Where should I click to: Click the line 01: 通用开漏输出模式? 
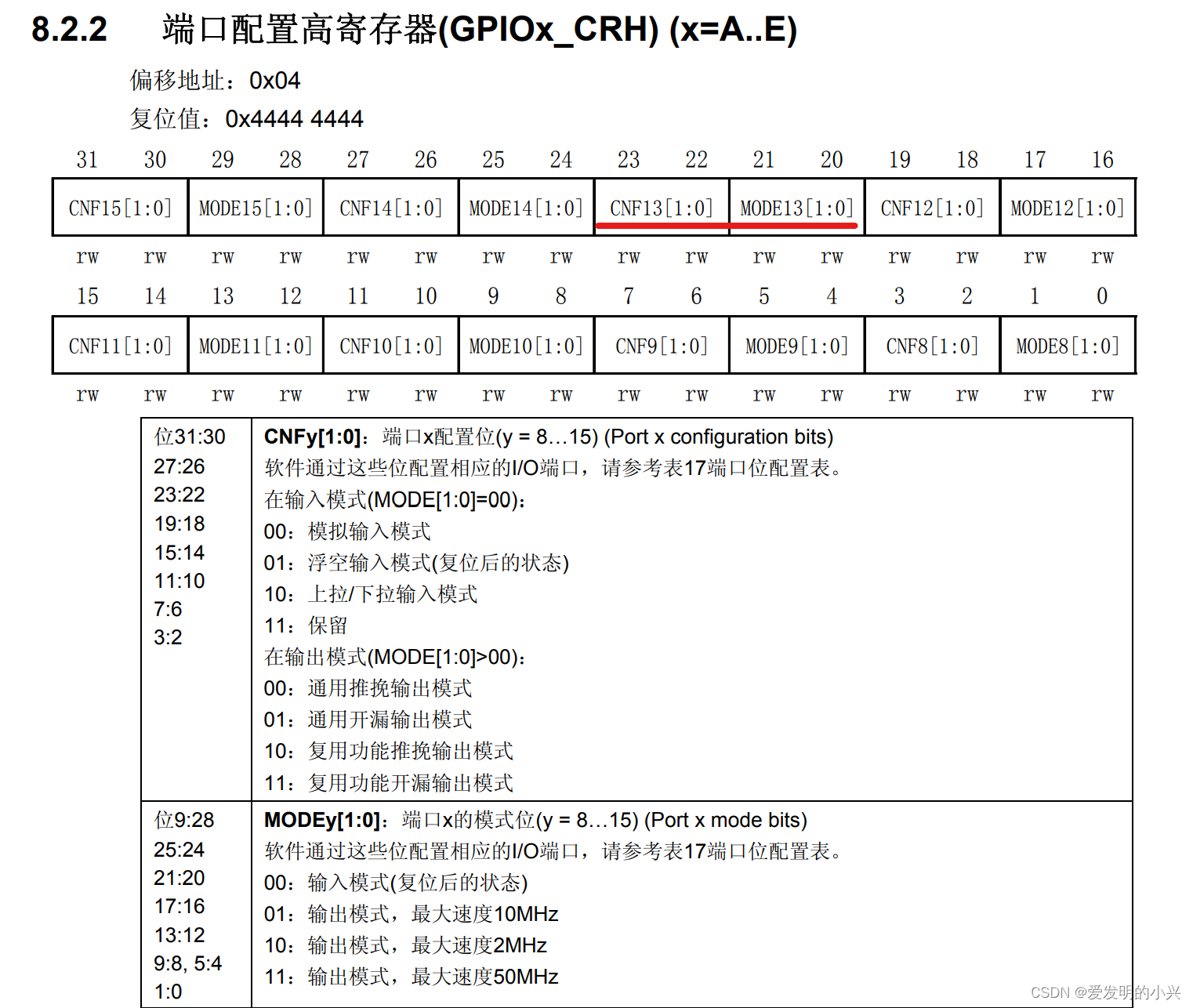[x=368, y=720]
